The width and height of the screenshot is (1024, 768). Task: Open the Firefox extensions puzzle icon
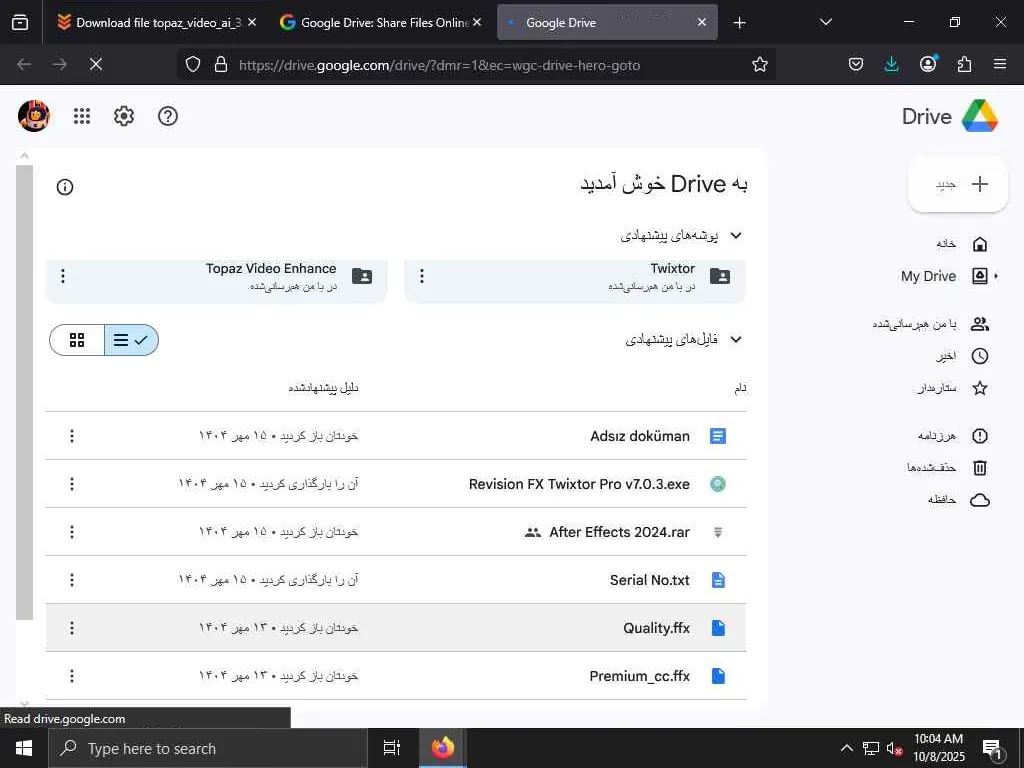964,64
